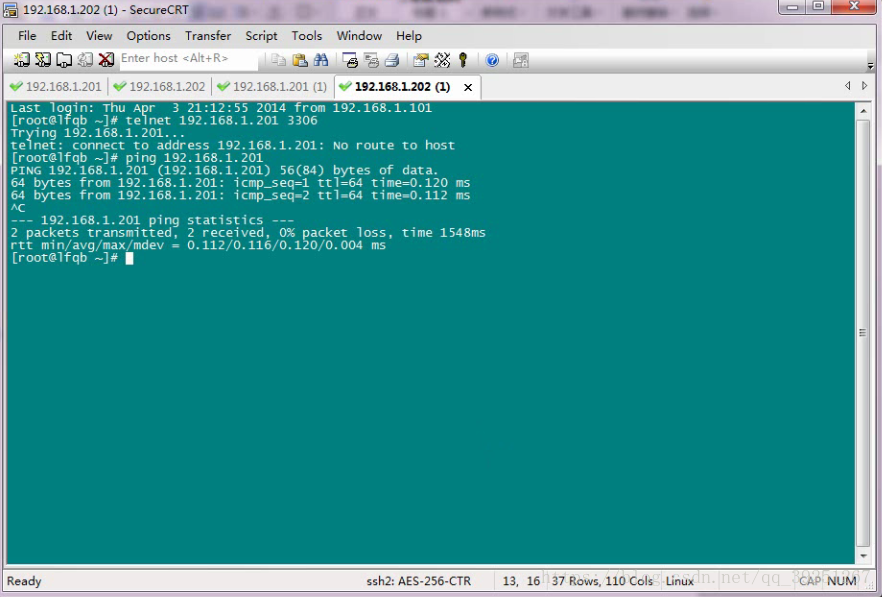The image size is (882, 597).
Task: Click the Copy toolbar icon
Action: coord(278,60)
